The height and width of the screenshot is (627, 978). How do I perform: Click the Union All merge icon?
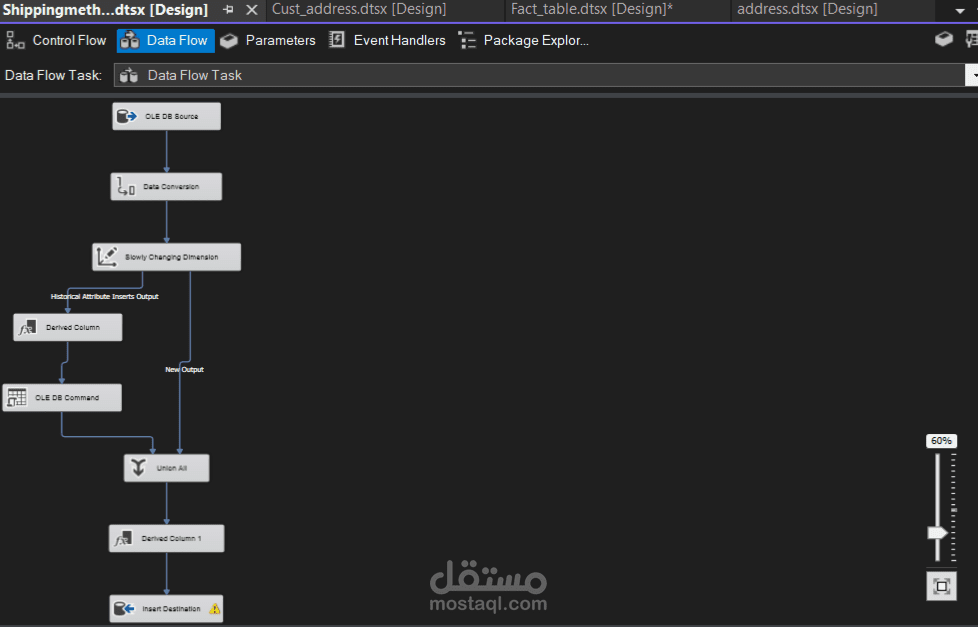[138, 467]
